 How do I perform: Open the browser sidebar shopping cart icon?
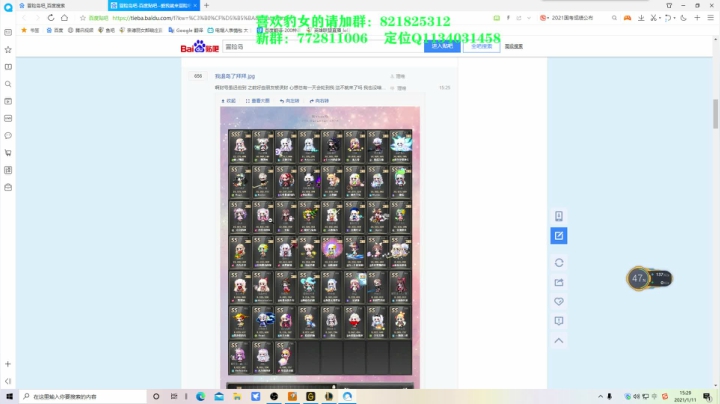pos(8,153)
